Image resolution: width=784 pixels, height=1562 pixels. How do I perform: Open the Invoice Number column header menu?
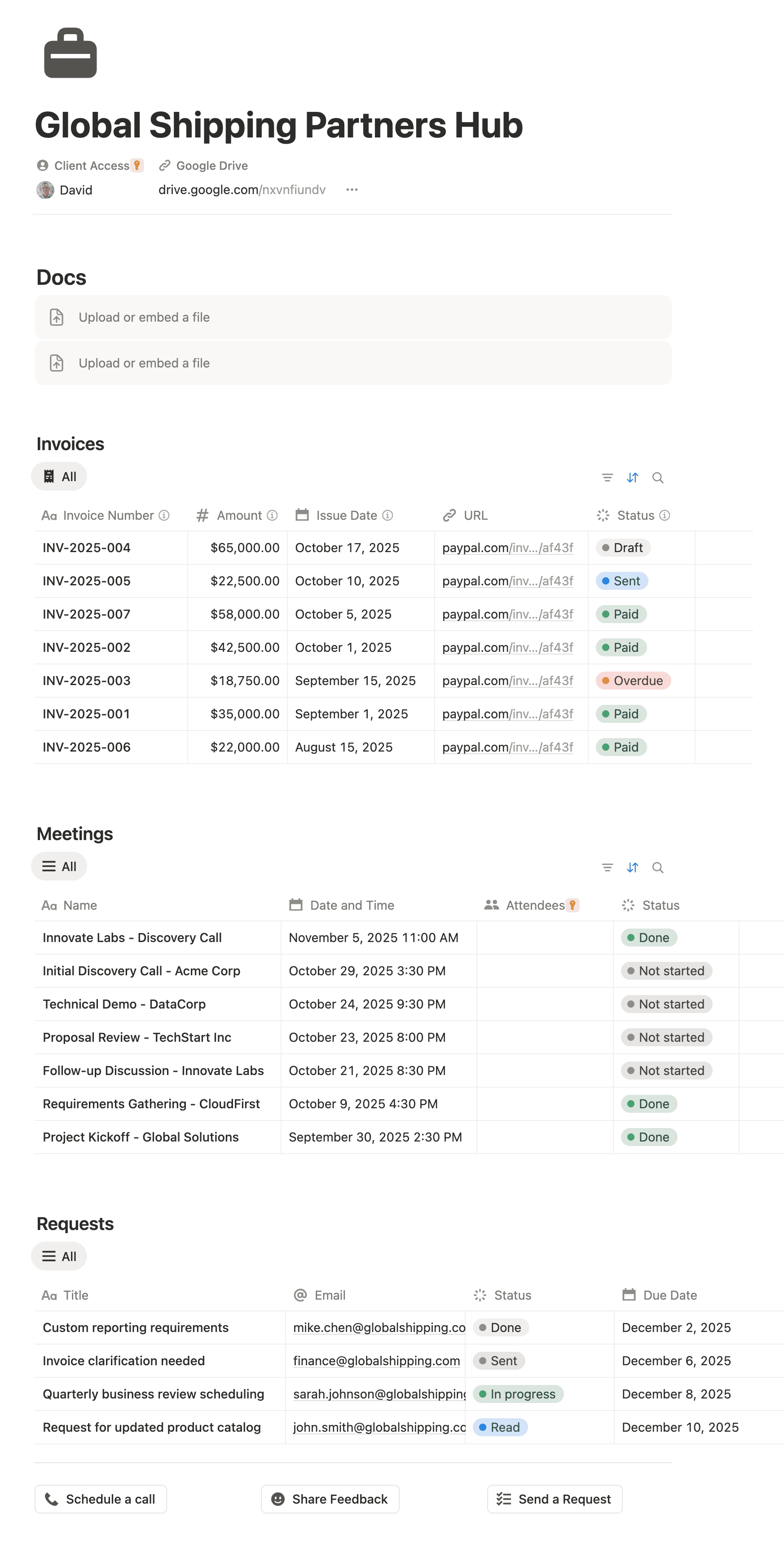point(111,515)
